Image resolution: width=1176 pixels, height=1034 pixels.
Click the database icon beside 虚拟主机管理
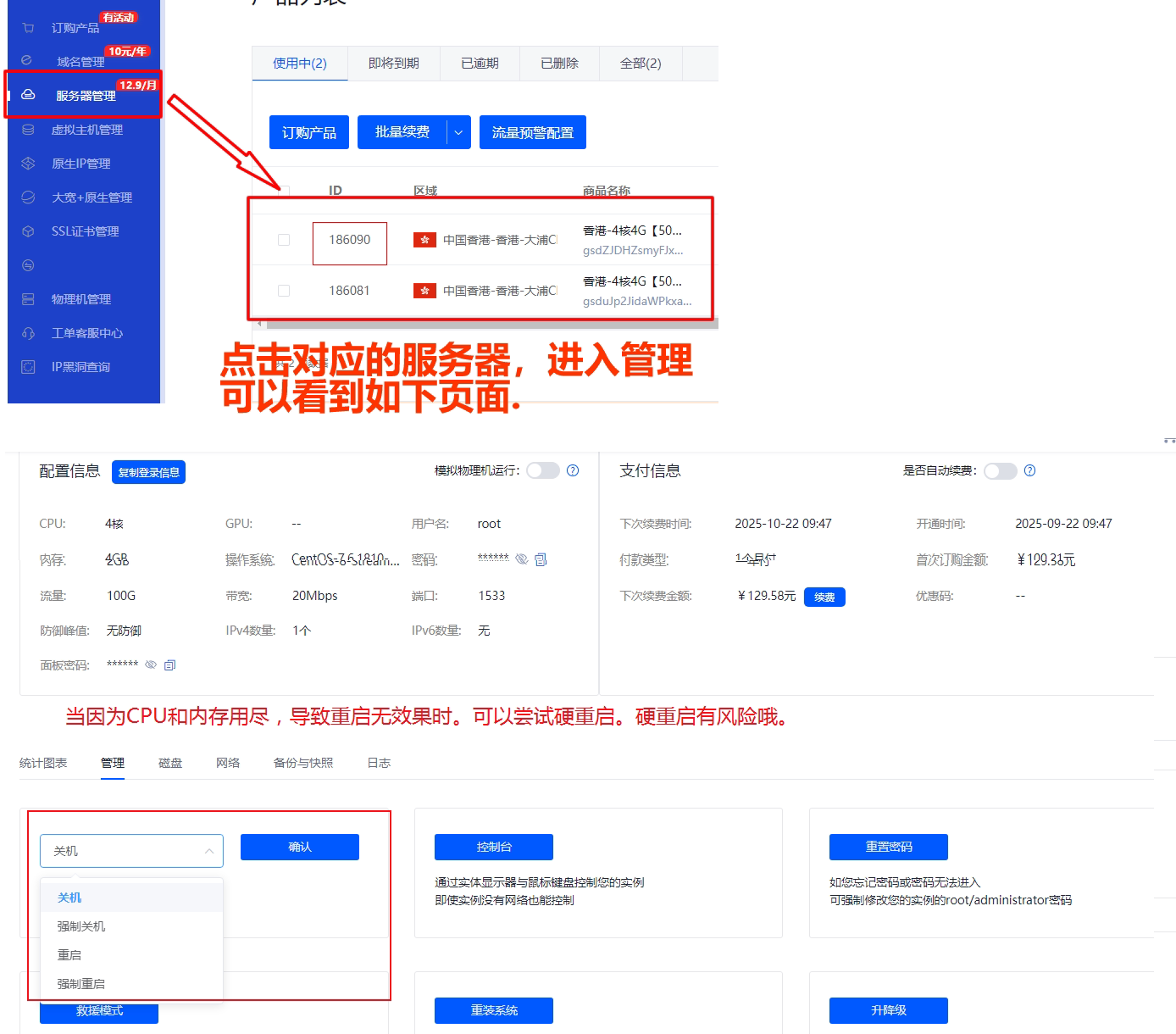(x=28, y=130)
